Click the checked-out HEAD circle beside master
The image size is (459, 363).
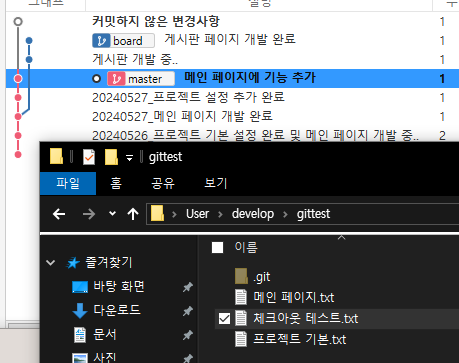[x=96, y=79]
